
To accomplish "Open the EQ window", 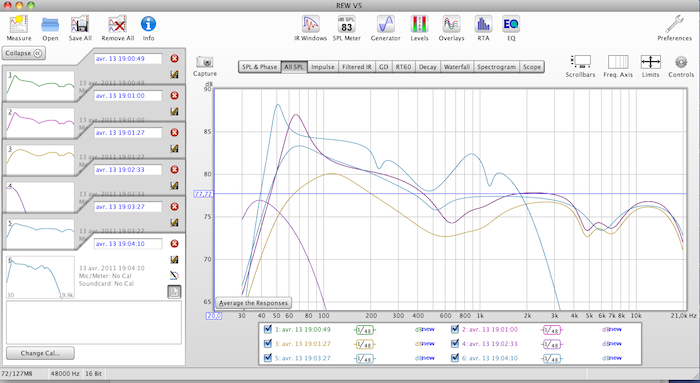I will pyautogui.click(x=511, y=24).
